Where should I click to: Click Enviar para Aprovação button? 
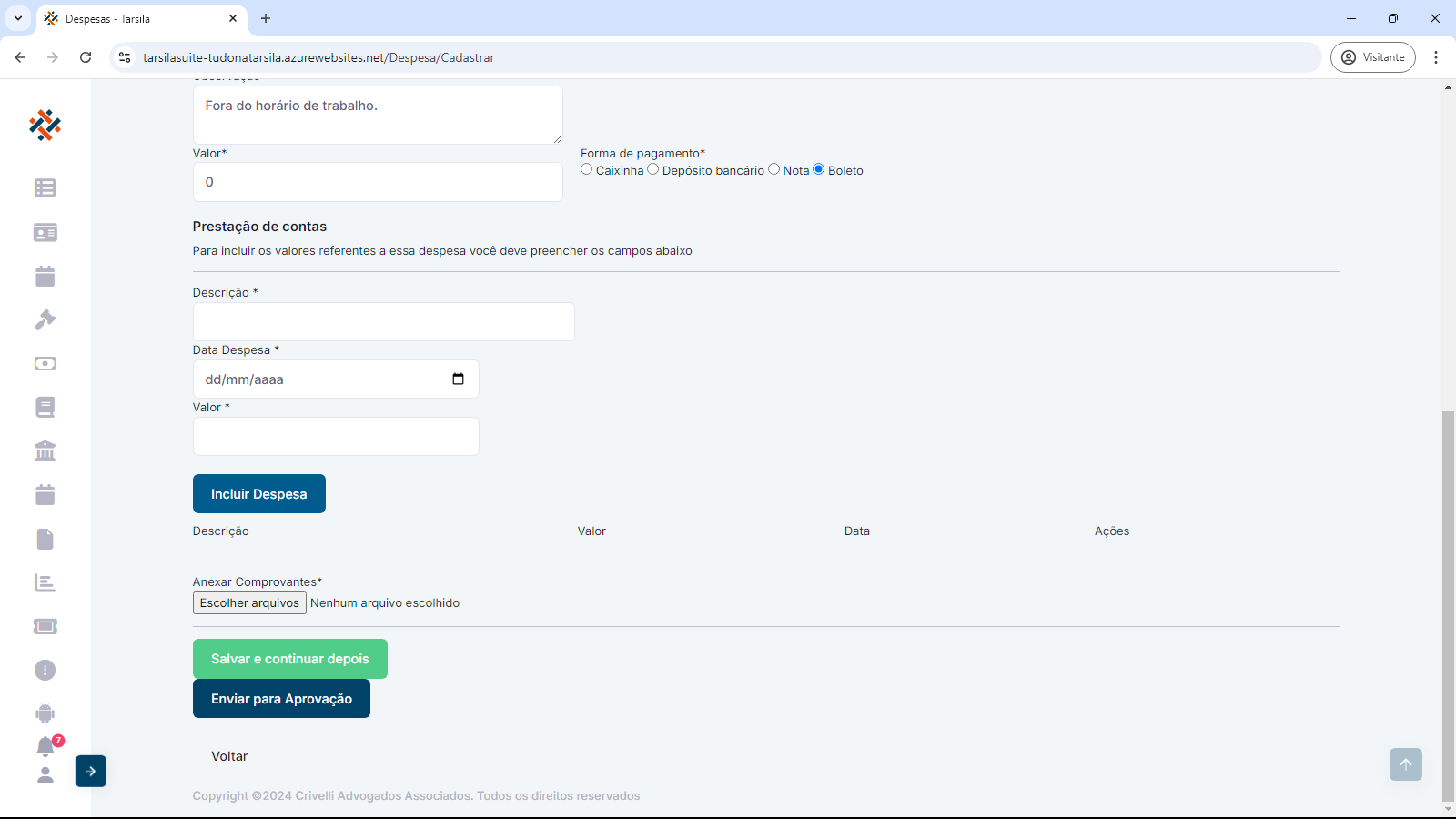point(281,699)
